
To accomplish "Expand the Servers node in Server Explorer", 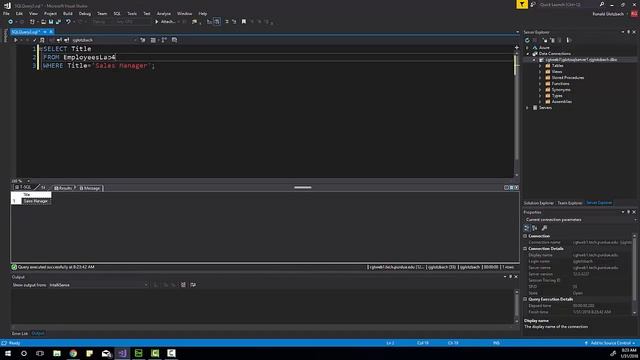I will 527,108.
